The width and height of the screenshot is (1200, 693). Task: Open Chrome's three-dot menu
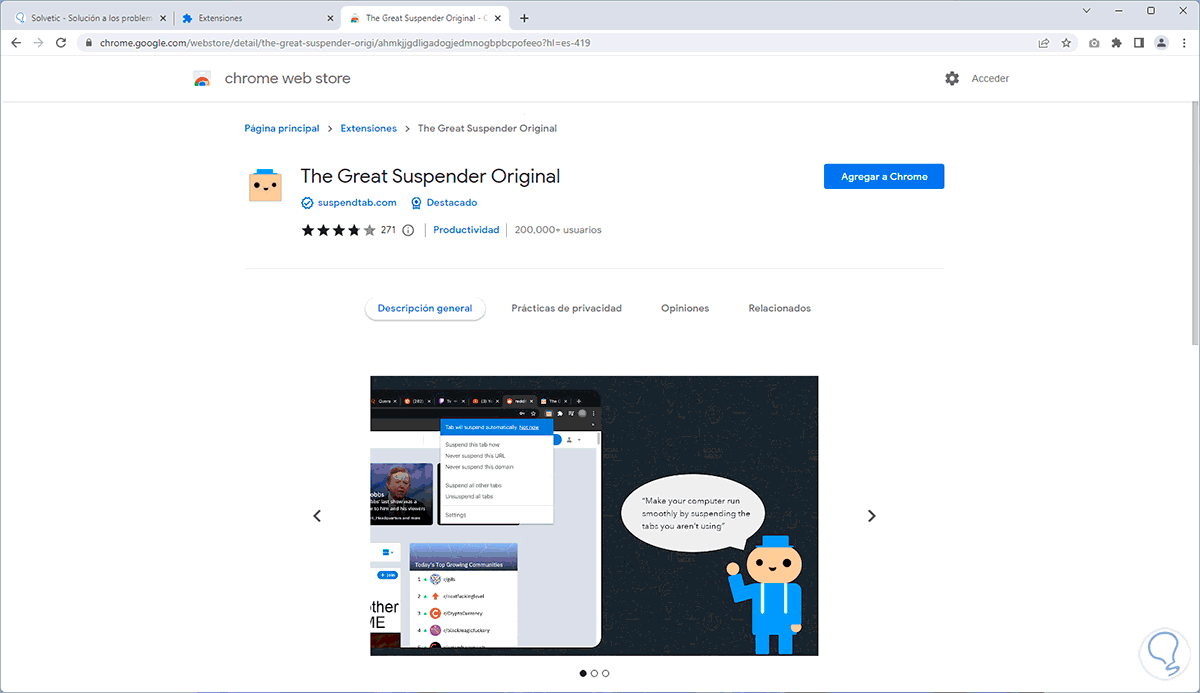coord(1183,43)
